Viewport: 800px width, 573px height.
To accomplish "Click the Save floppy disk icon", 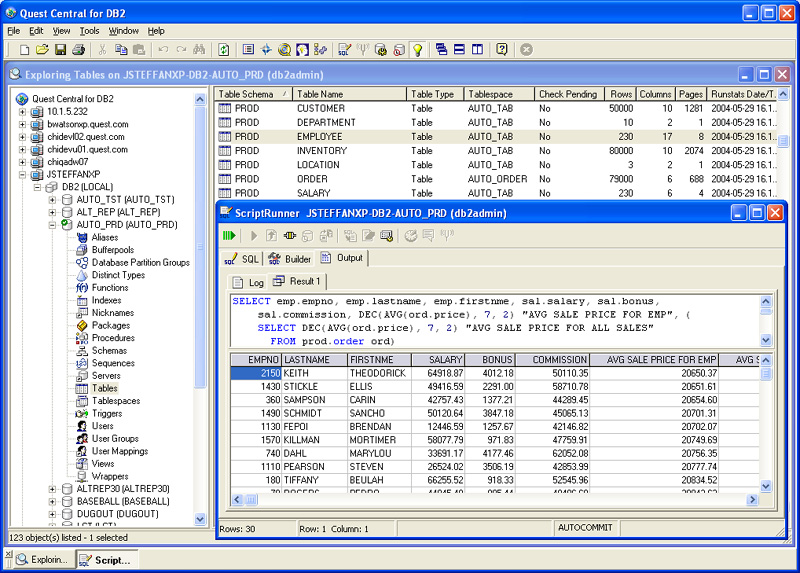I will click(61, 49).
